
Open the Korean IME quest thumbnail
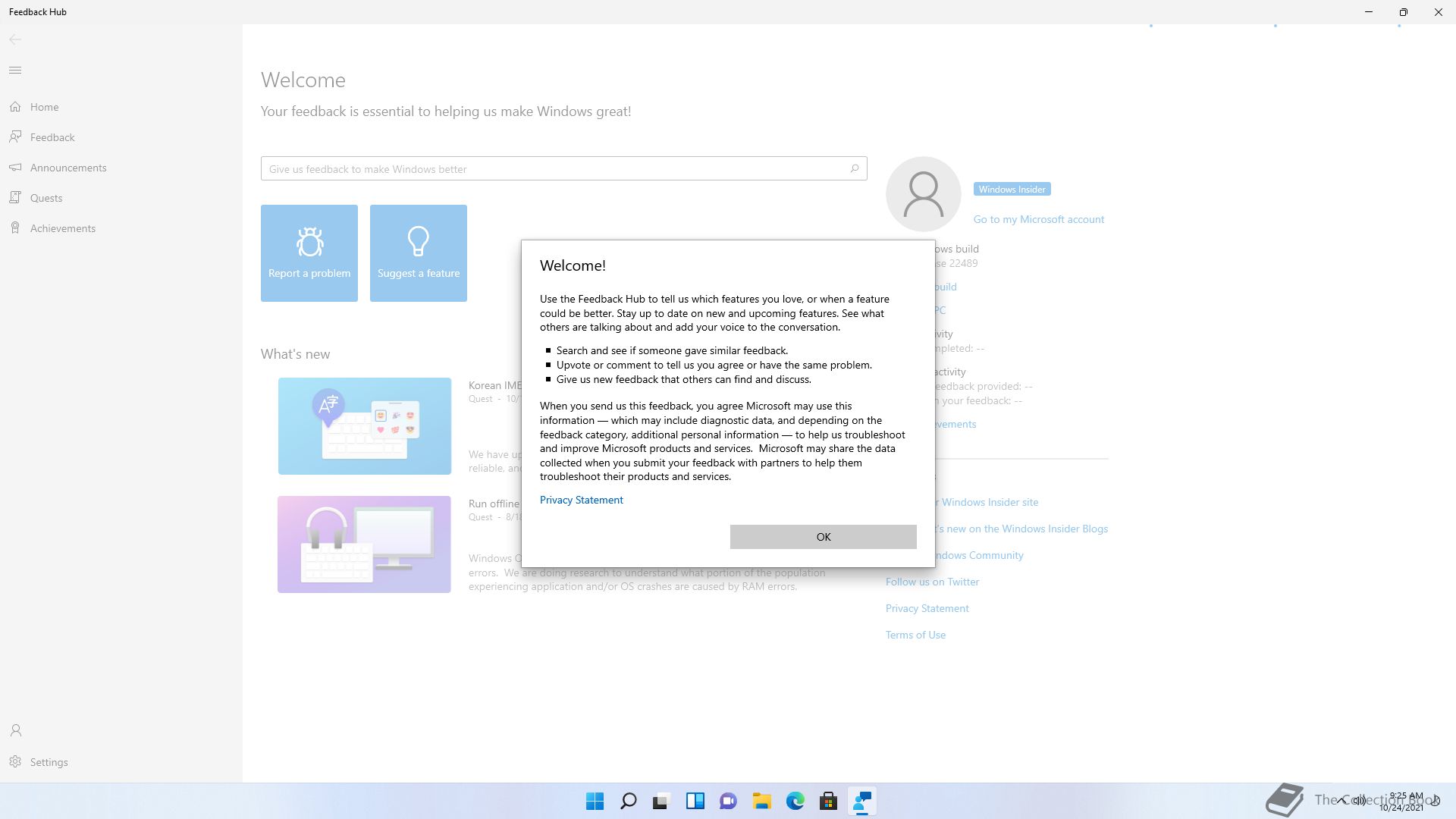365,426
